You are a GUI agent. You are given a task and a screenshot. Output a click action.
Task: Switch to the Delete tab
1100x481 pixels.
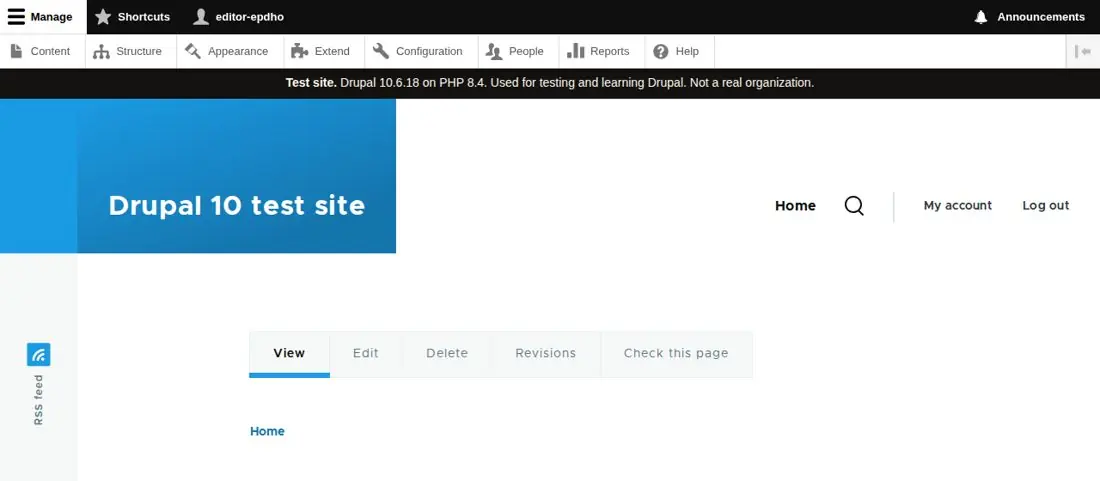pyautogui.click(x=447, y=354)
